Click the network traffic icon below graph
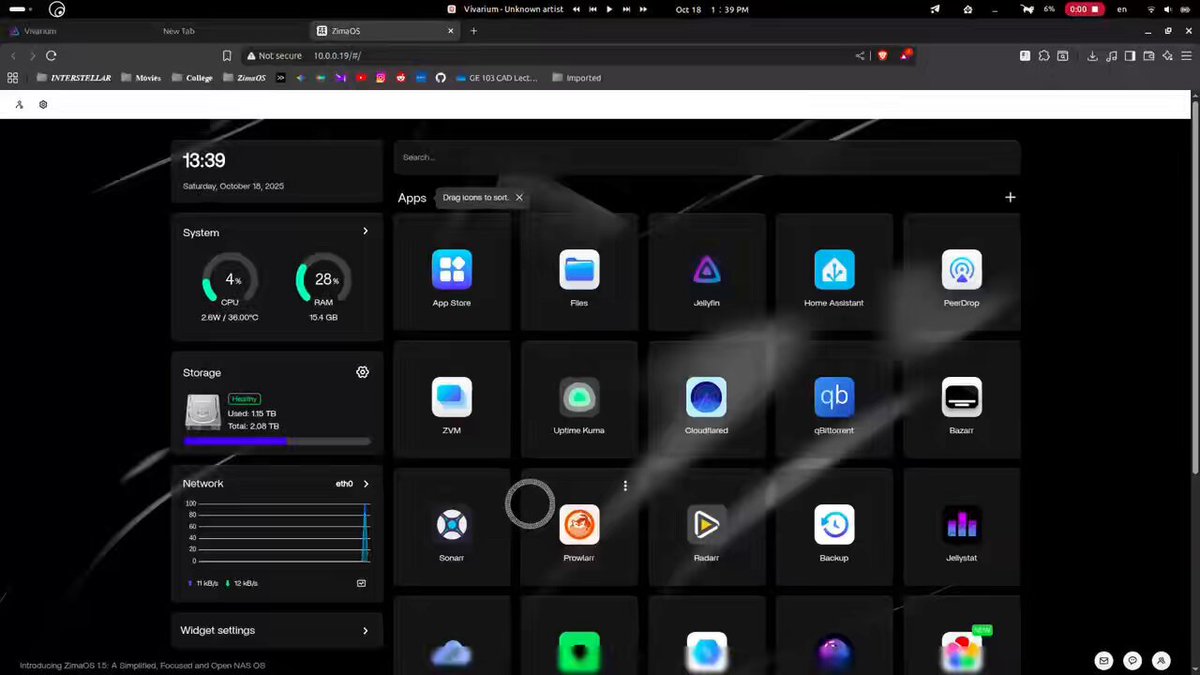Image resolution: width=1200 pixels, height=675 pixels. coord(361,583)
